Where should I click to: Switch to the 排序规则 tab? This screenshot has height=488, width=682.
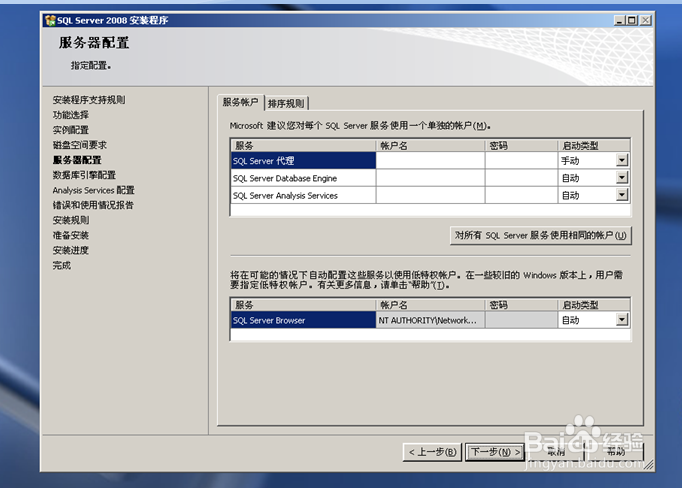tap(286, 104)
